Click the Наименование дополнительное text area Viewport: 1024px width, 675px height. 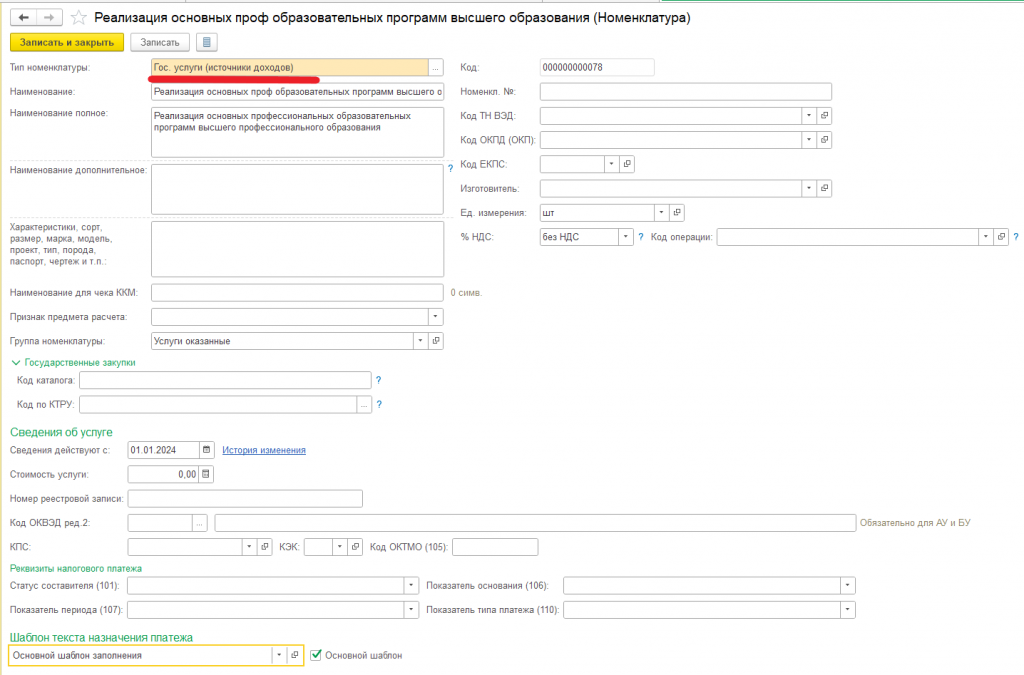tap(297, 189)
